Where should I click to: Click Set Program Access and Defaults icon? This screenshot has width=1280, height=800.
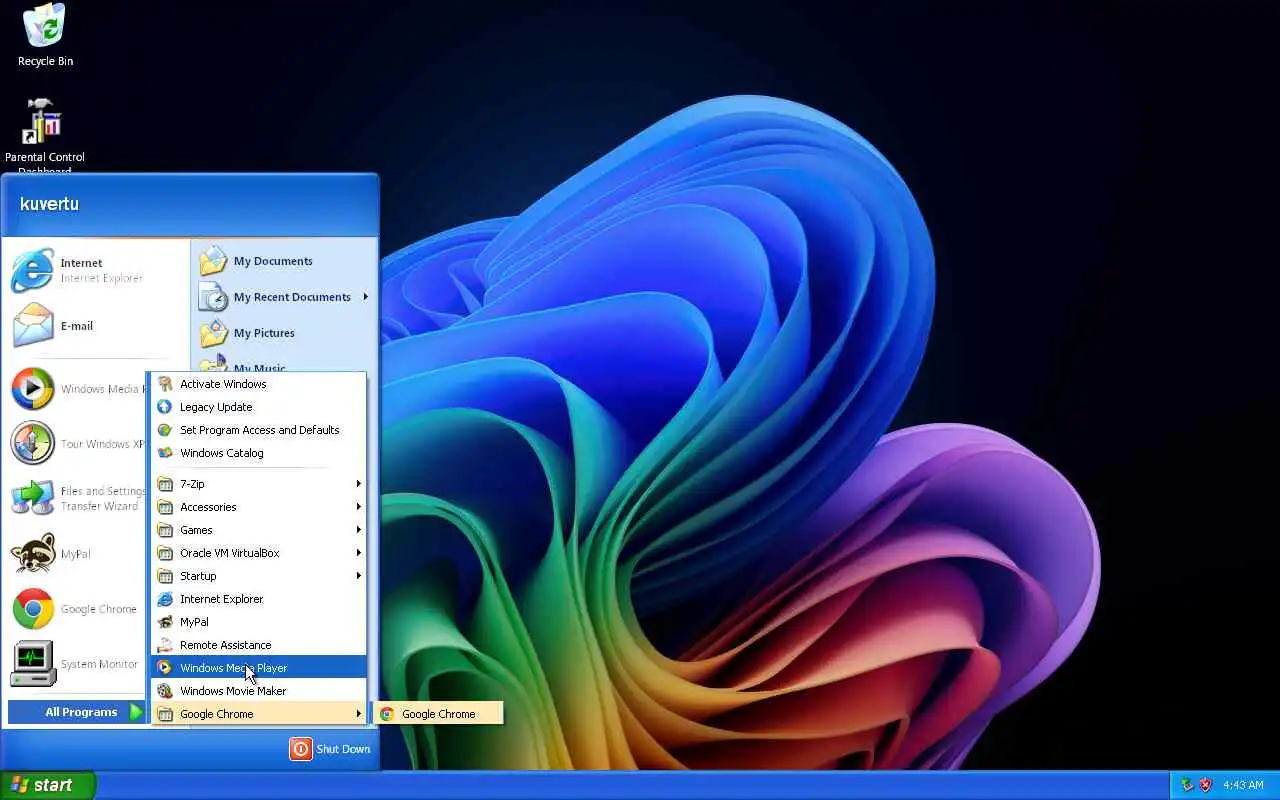(x=165, y=430)
